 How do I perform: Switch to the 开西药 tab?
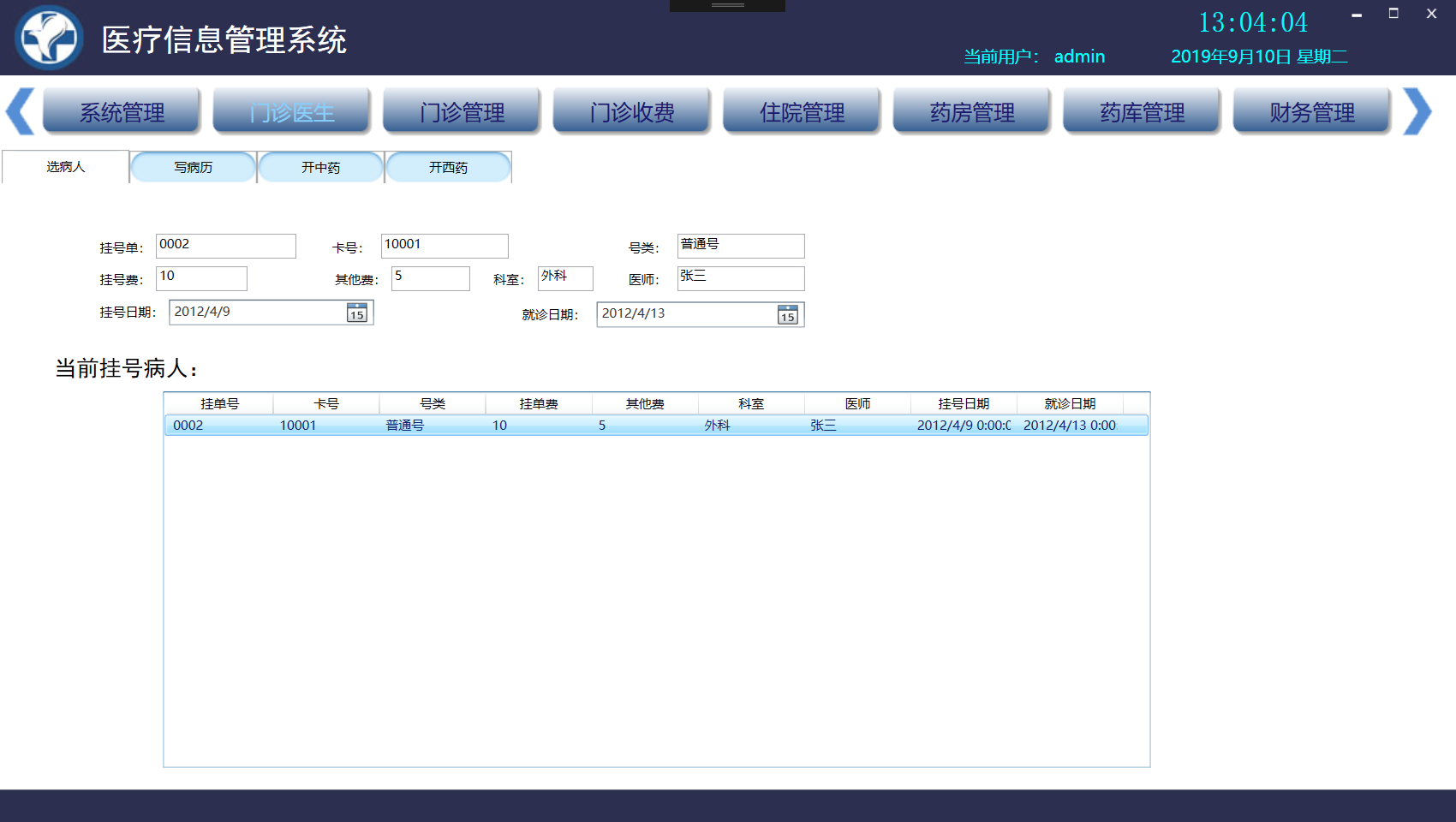(x=449, y=167)
